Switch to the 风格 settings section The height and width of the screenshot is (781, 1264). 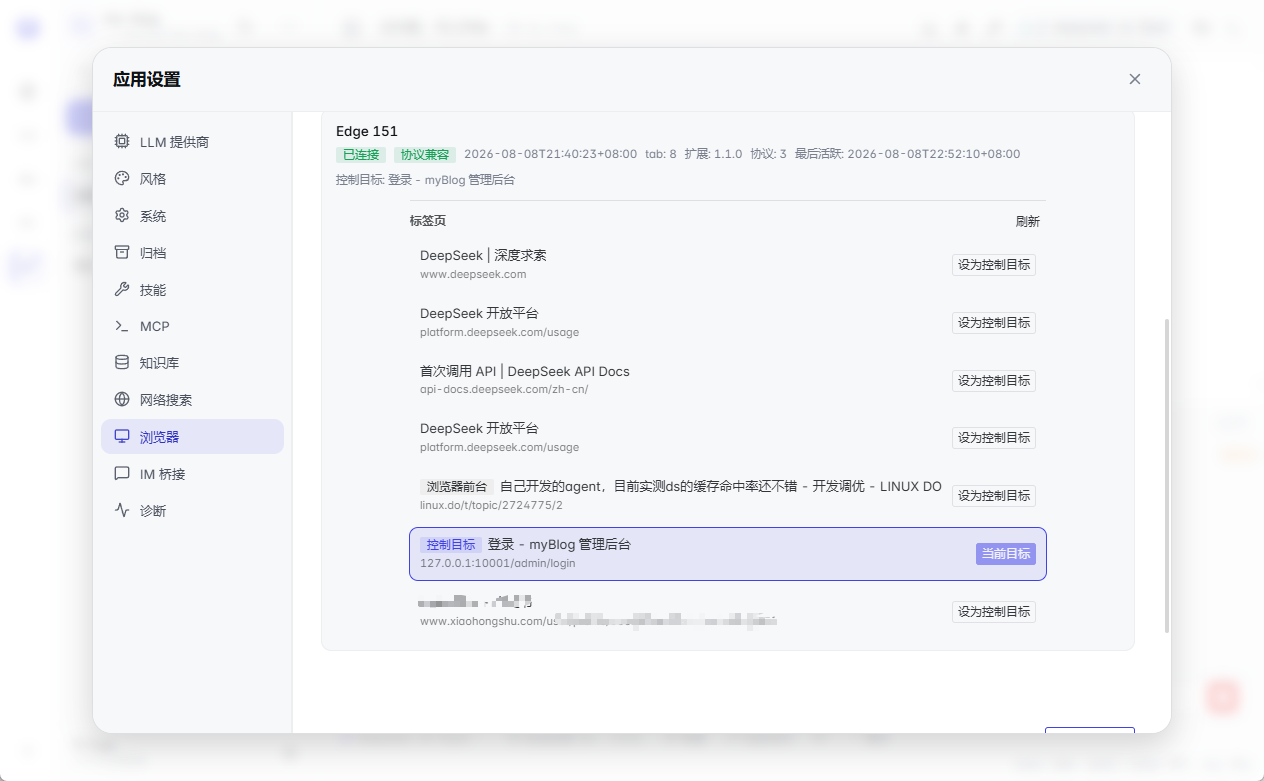[x=192, y=179]
